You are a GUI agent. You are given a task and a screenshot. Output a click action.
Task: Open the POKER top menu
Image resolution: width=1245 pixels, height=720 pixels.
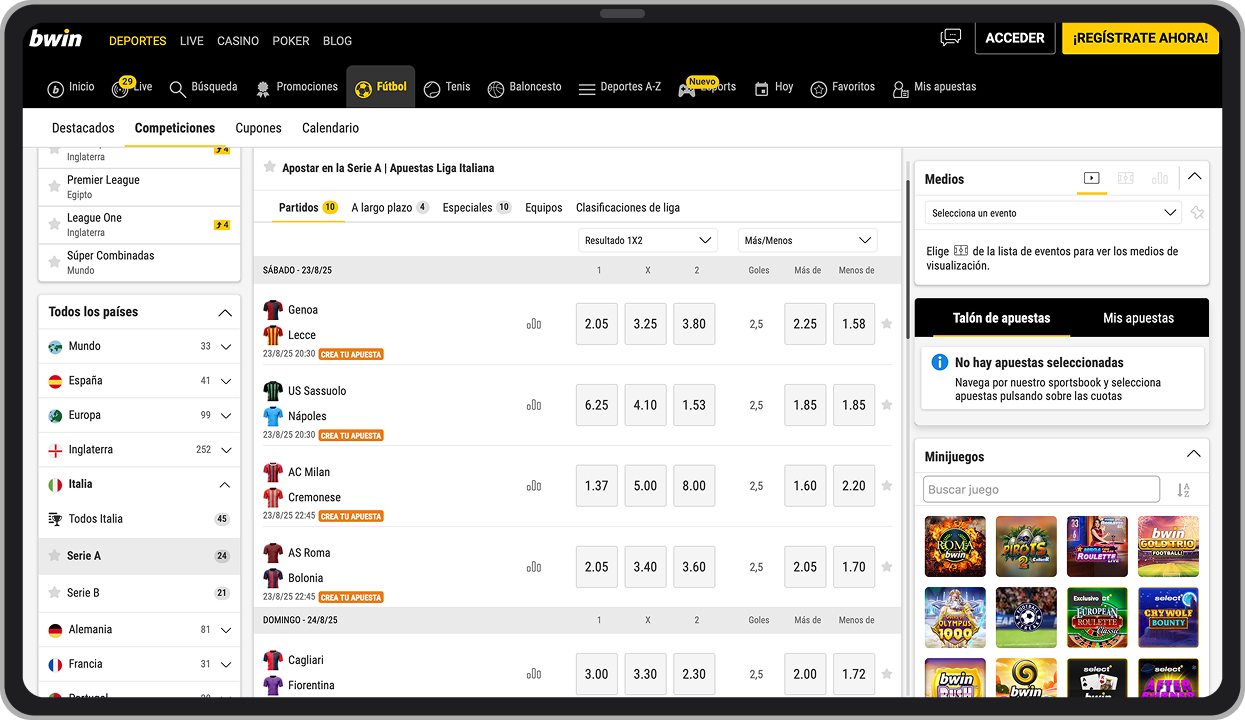[x=291, y=41]
